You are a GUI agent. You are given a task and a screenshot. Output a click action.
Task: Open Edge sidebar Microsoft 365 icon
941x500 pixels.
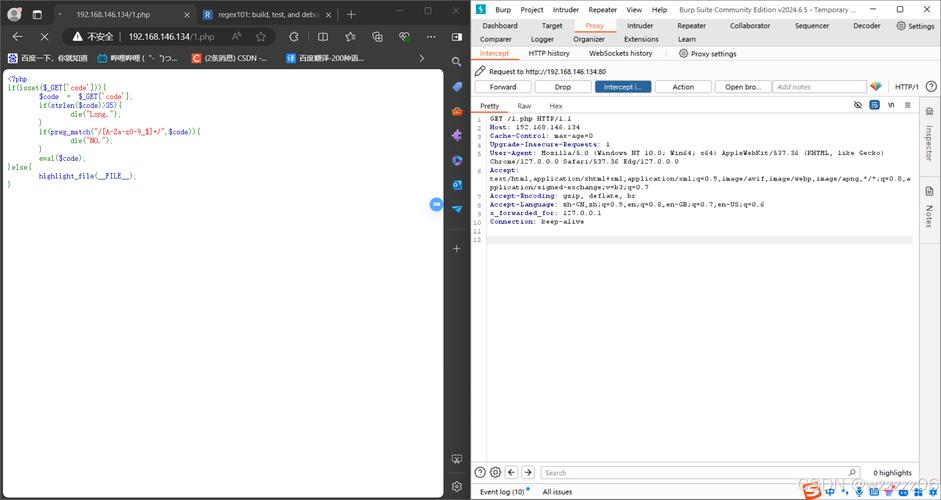tap(457, 160)
